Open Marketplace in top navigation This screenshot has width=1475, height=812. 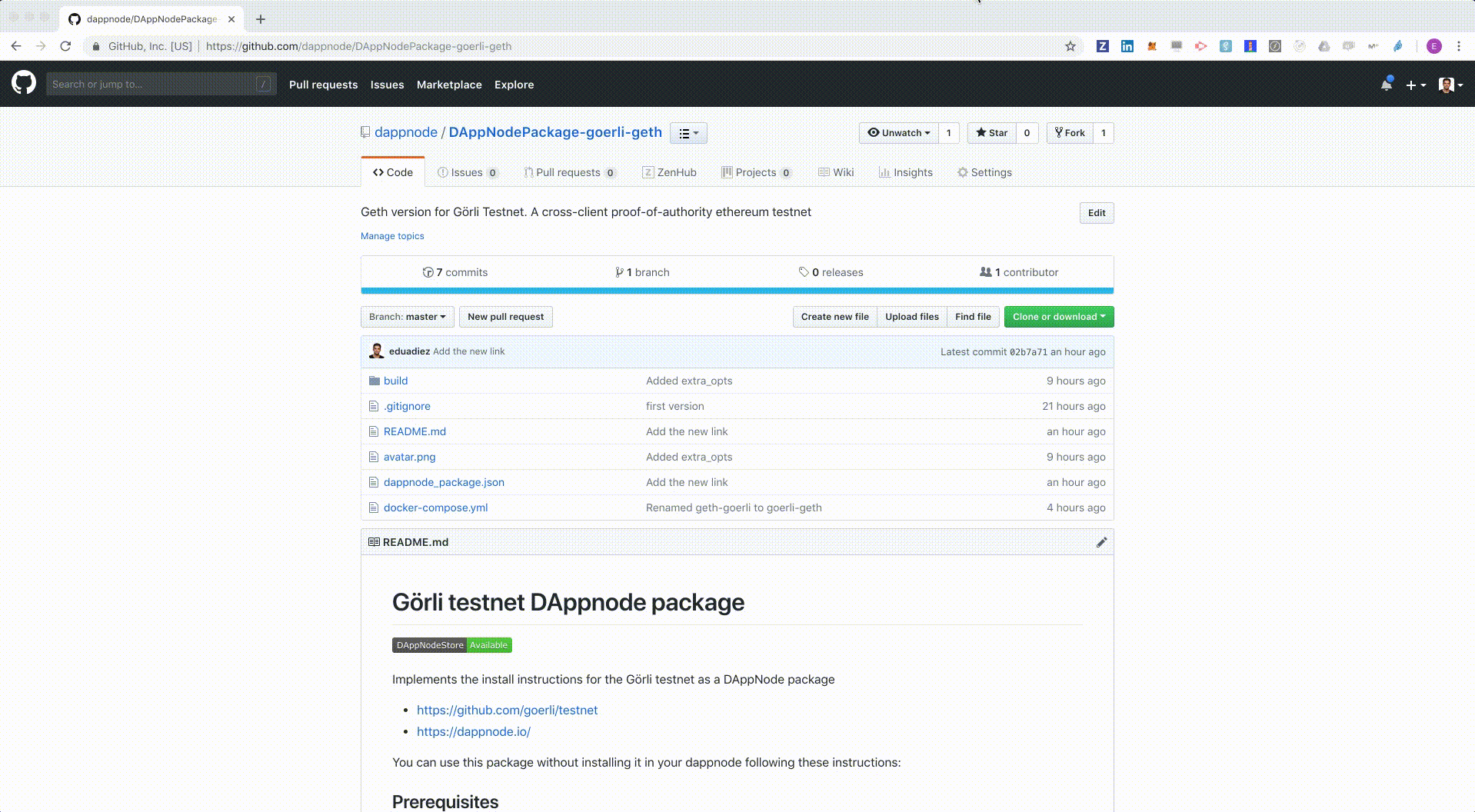click(x=449, y=85)
